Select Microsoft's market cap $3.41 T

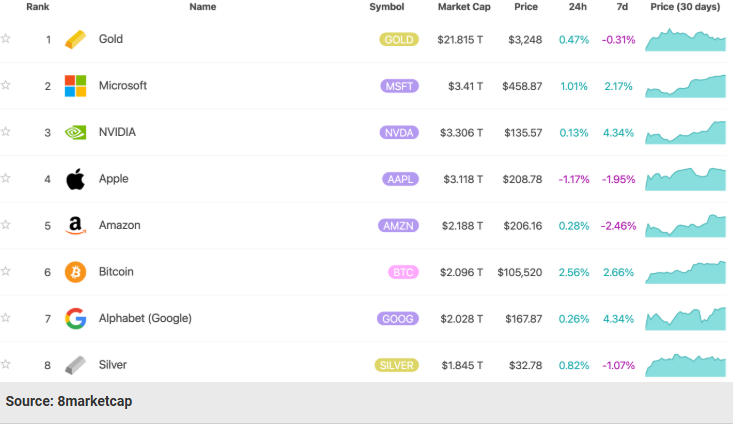point(466,86)
